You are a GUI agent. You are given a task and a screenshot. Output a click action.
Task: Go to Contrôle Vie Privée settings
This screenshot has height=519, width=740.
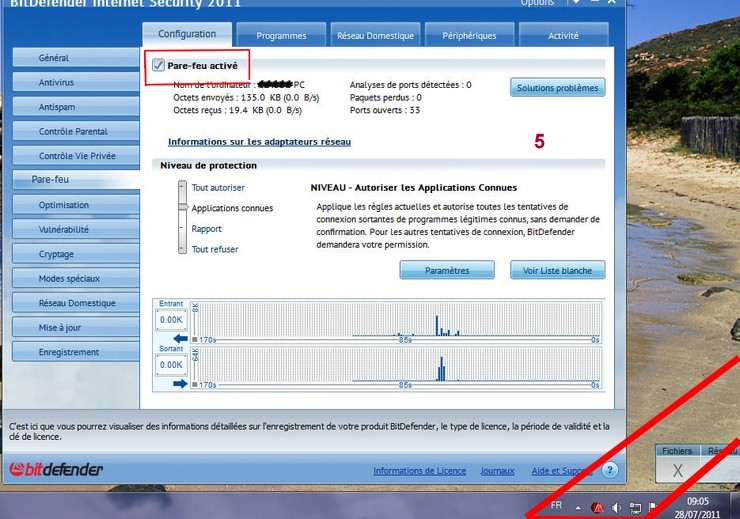[x=76, y=156]
